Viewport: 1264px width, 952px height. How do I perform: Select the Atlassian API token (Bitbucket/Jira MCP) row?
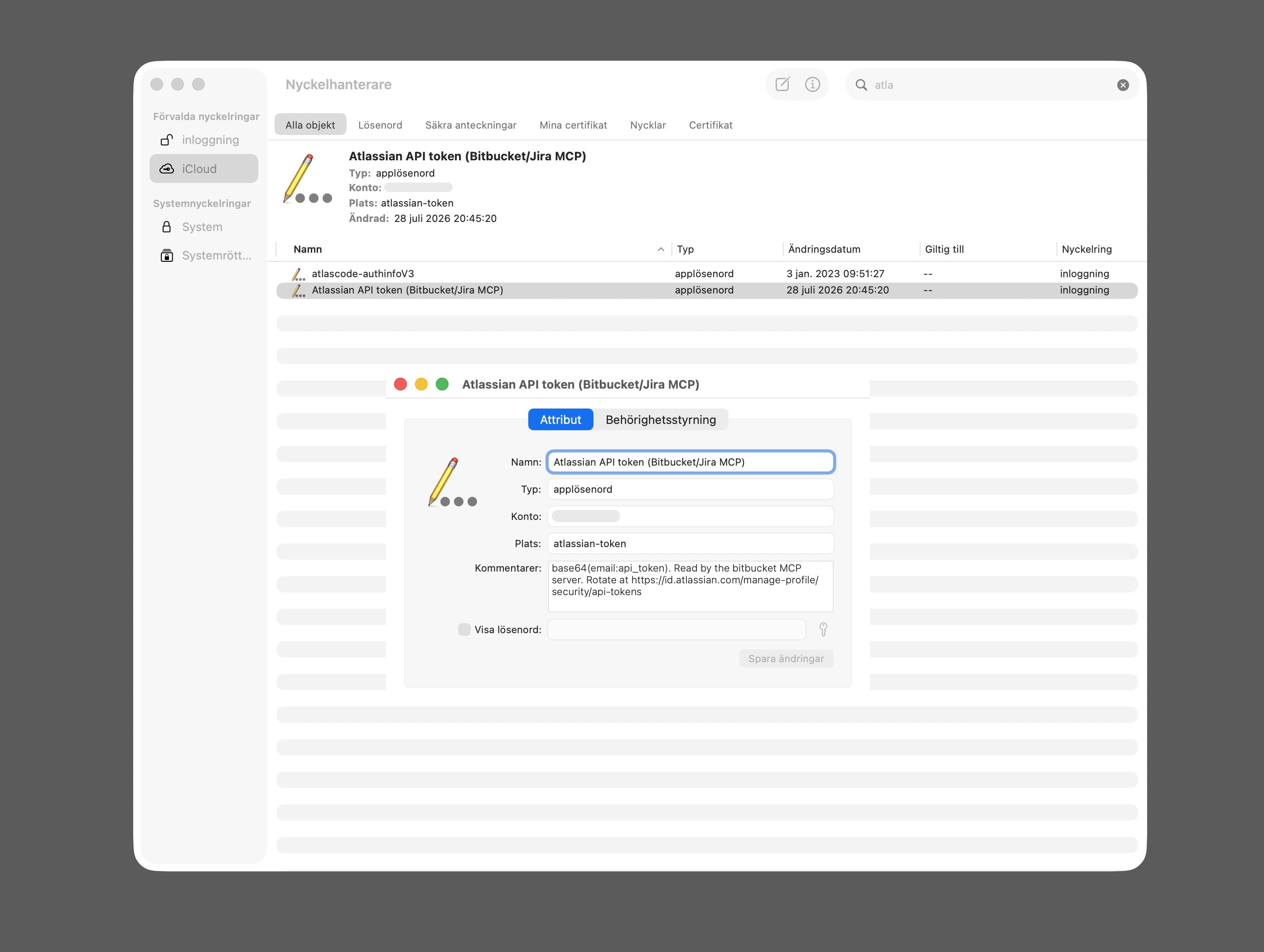click(x=707, y=291)
